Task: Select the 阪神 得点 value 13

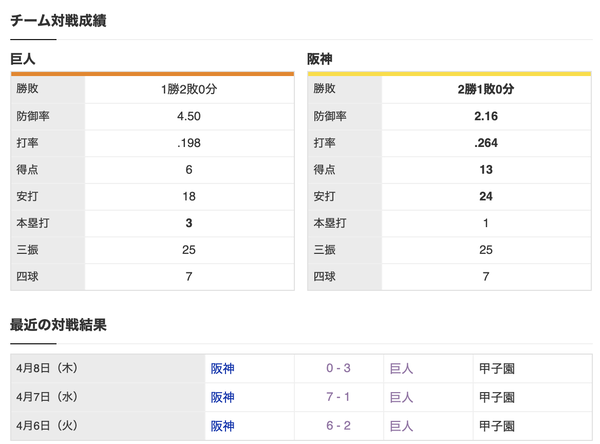Action: click(486, 170)
